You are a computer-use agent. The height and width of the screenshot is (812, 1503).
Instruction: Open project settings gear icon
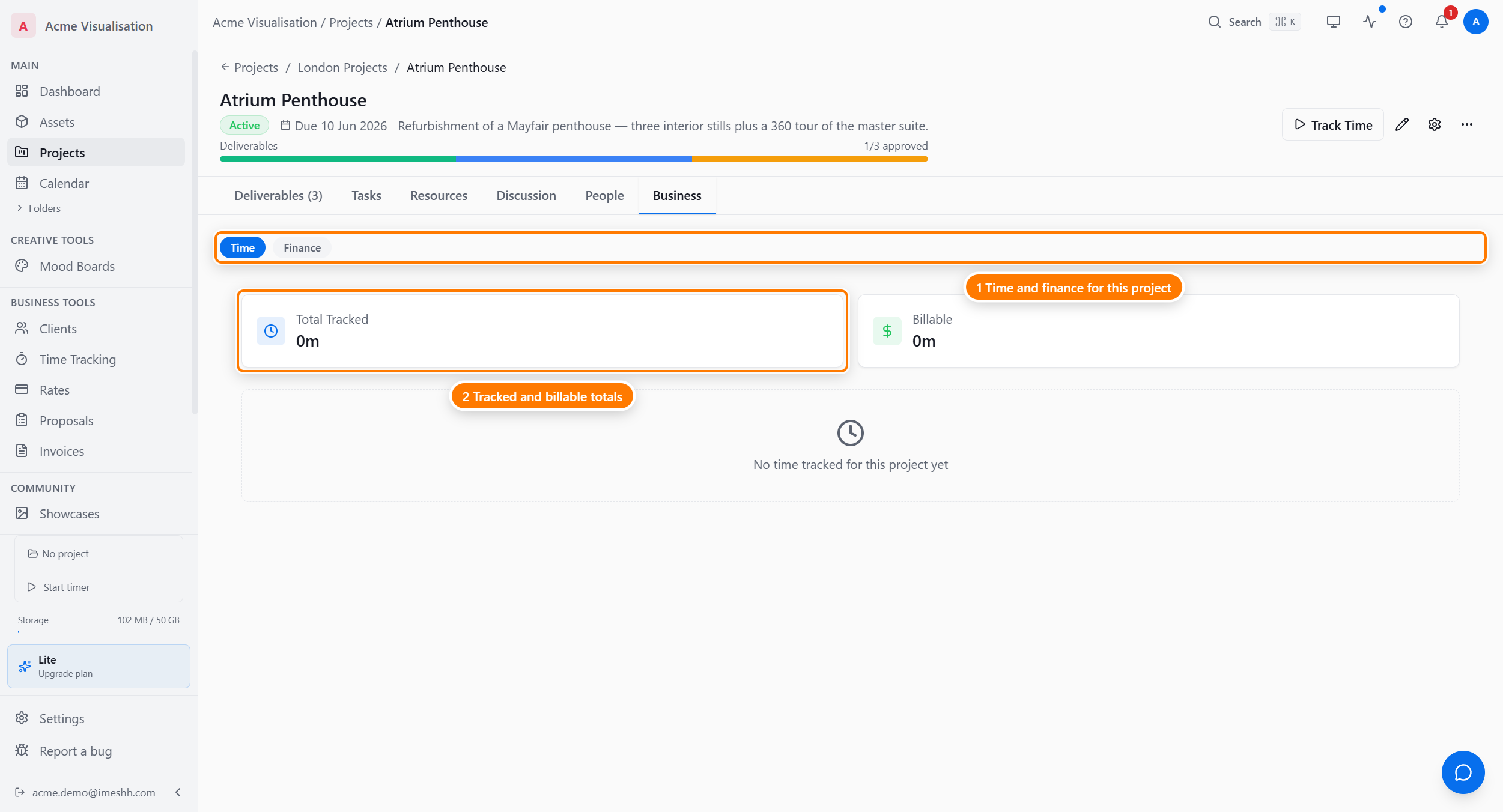coord(1434,124)
